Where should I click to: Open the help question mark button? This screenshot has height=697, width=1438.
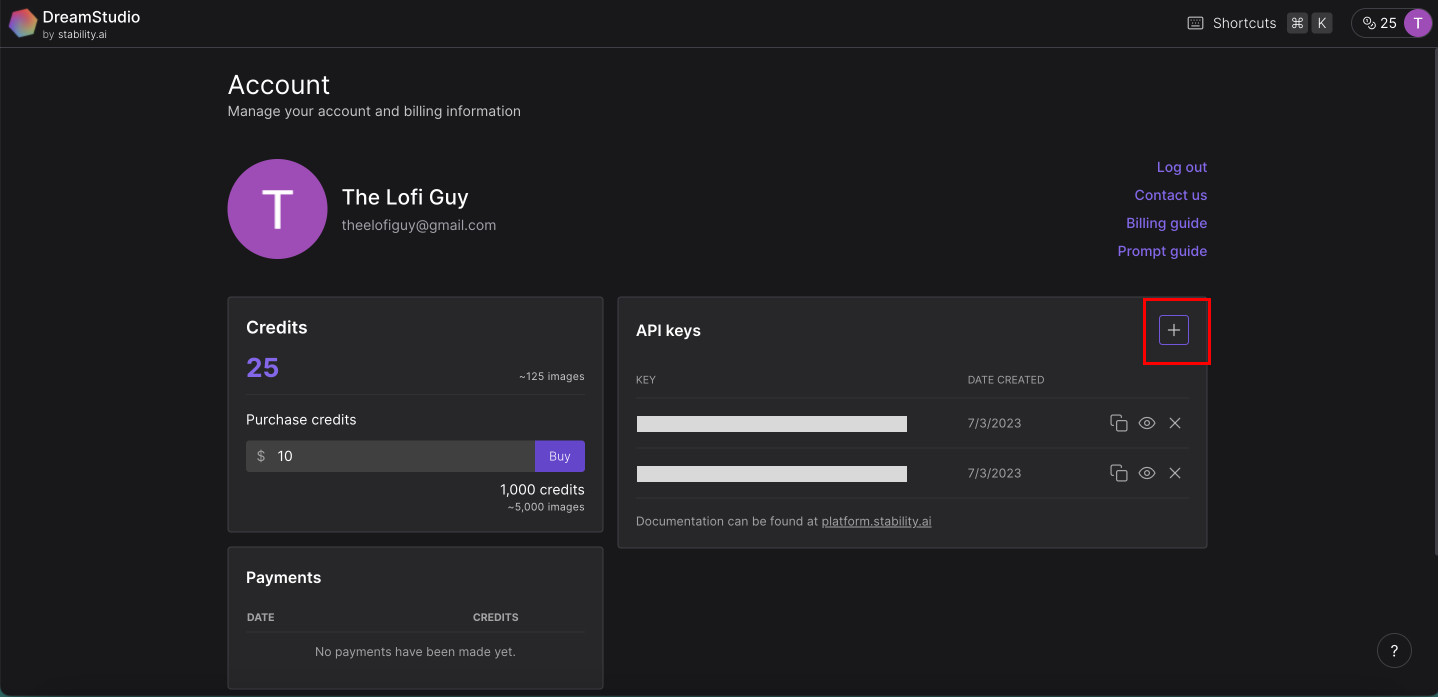coord(1394,650)
